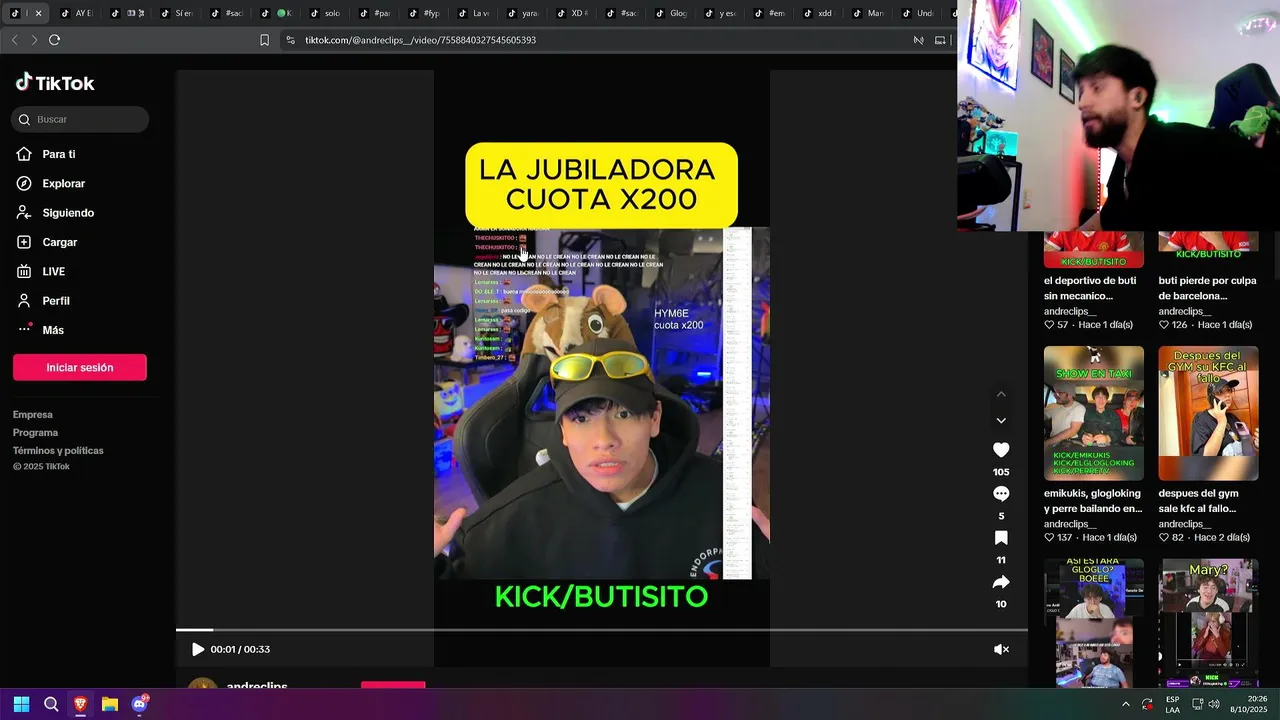Switch to the 'yara' tab

[x=524, y=13]
